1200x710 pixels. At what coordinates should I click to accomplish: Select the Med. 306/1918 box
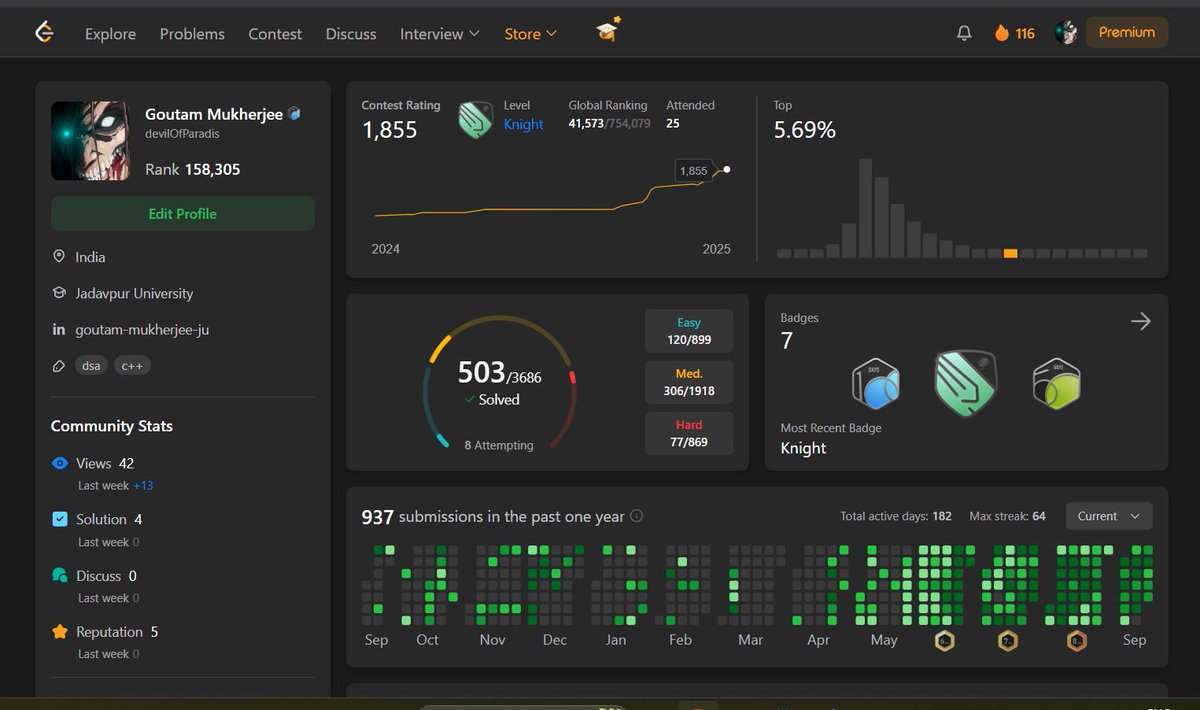pyautogui.click(x=689, y=382)
